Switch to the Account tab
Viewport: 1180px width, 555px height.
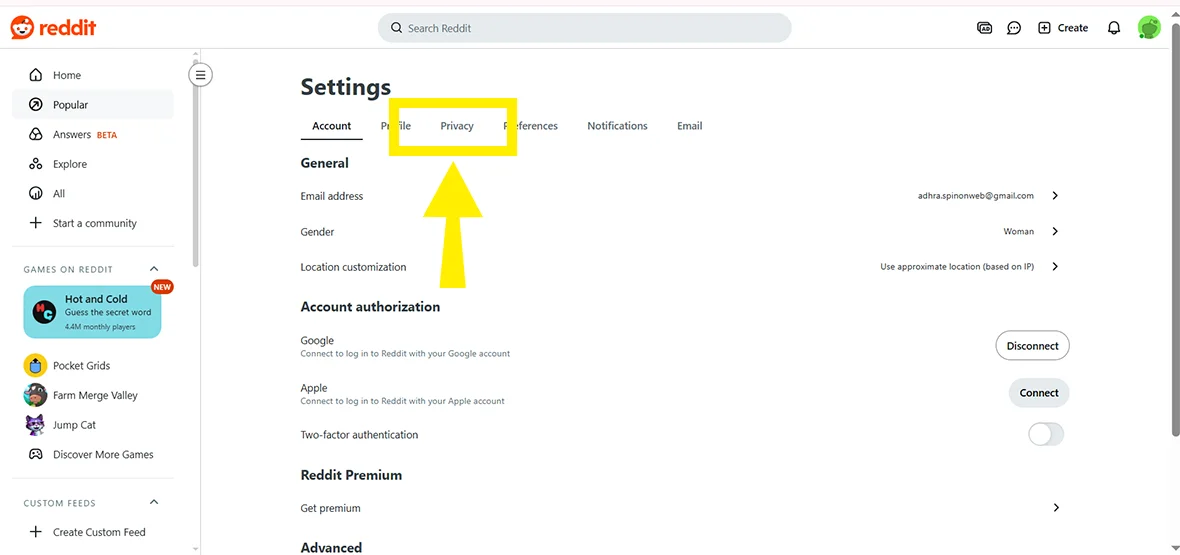[332, 126]
